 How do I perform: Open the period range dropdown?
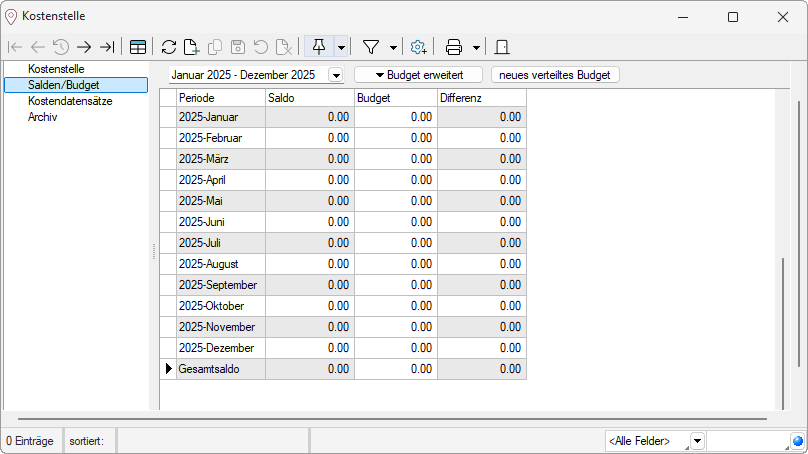(335, 75)
